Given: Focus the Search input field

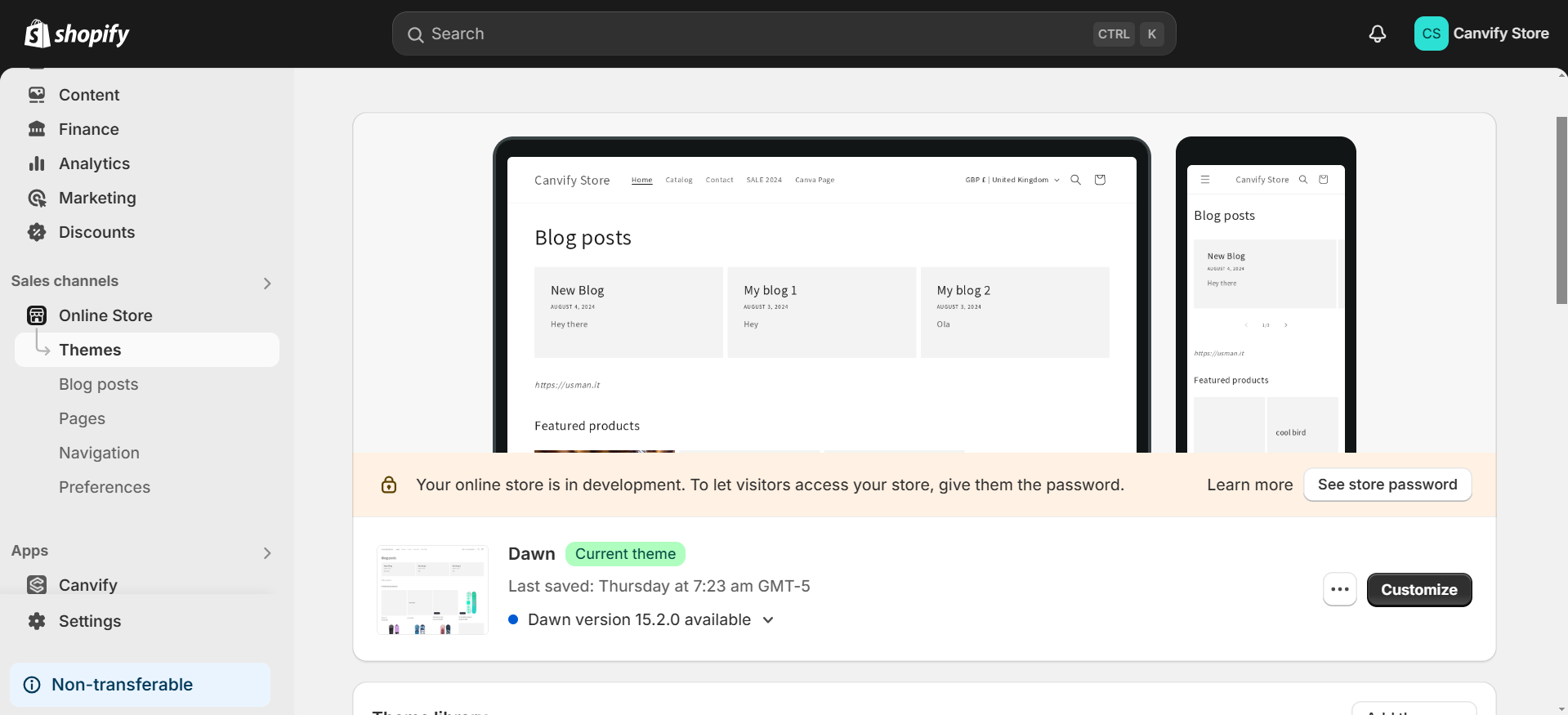Looking at the screenshot, I should (x=784, y=34).
